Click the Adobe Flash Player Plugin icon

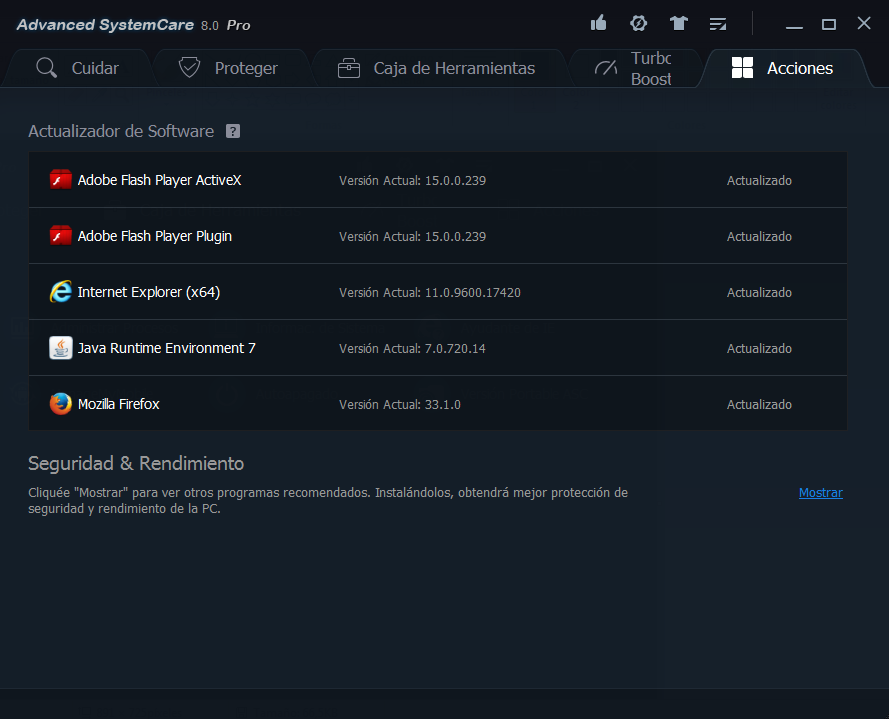click(61, 236)
